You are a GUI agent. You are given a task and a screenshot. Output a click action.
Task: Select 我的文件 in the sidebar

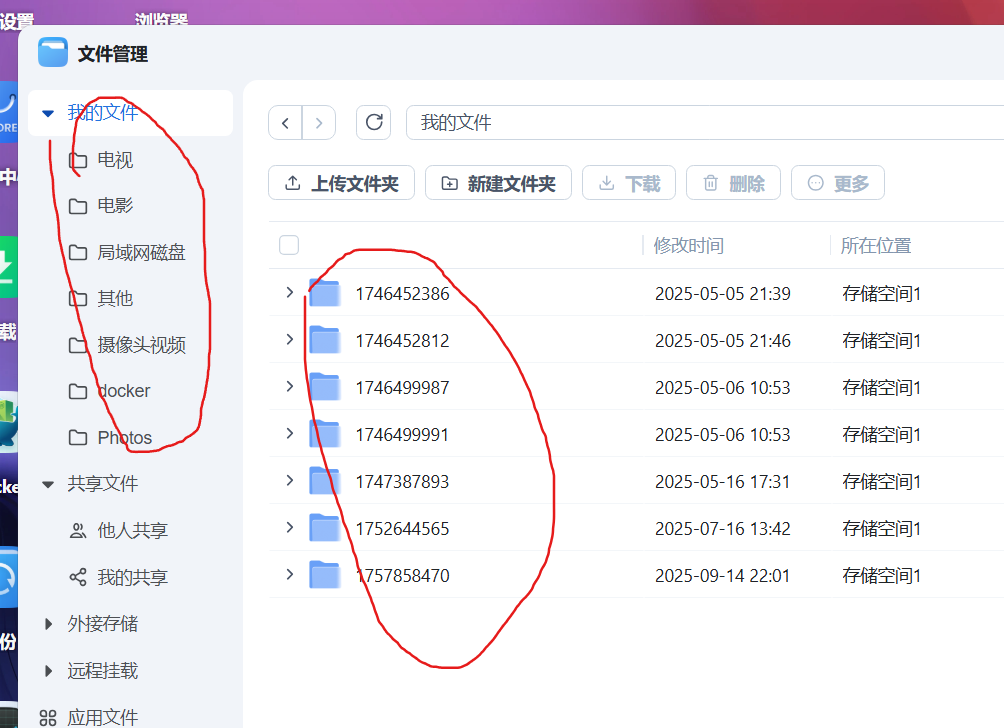[x=102, y=113]
